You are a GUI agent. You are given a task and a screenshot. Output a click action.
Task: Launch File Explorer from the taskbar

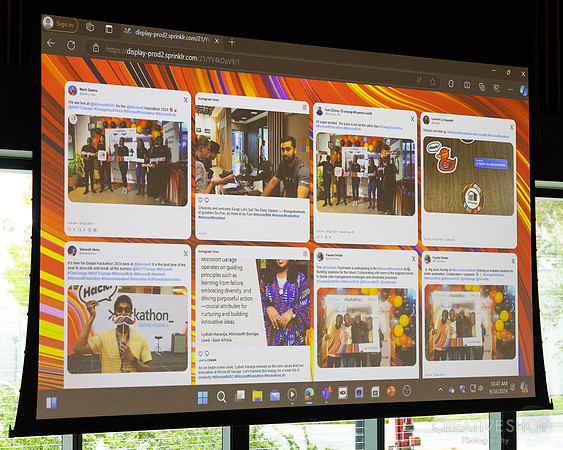pyautogui.click(x=257, y=395)
